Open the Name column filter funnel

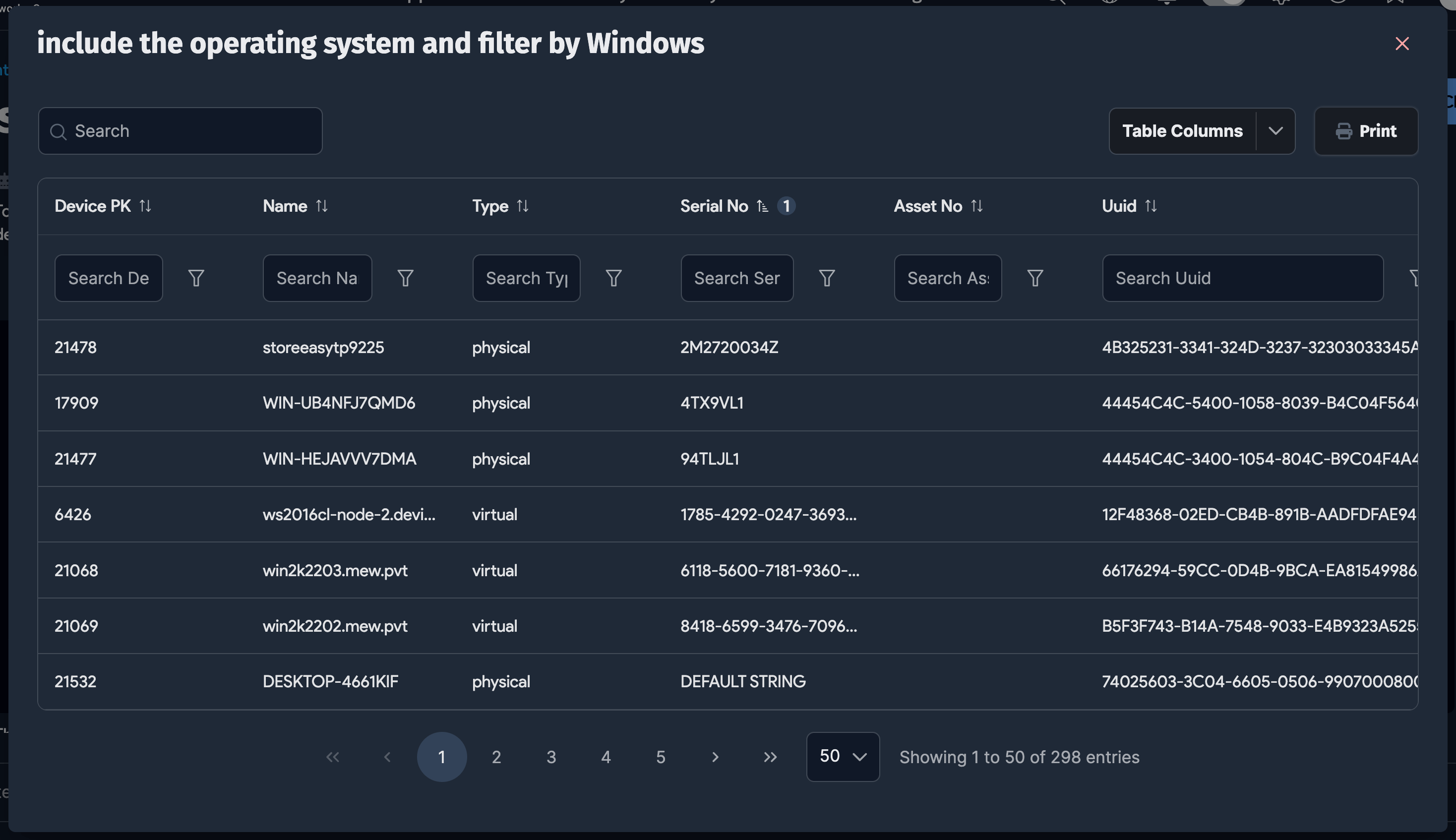pos(406,278)
